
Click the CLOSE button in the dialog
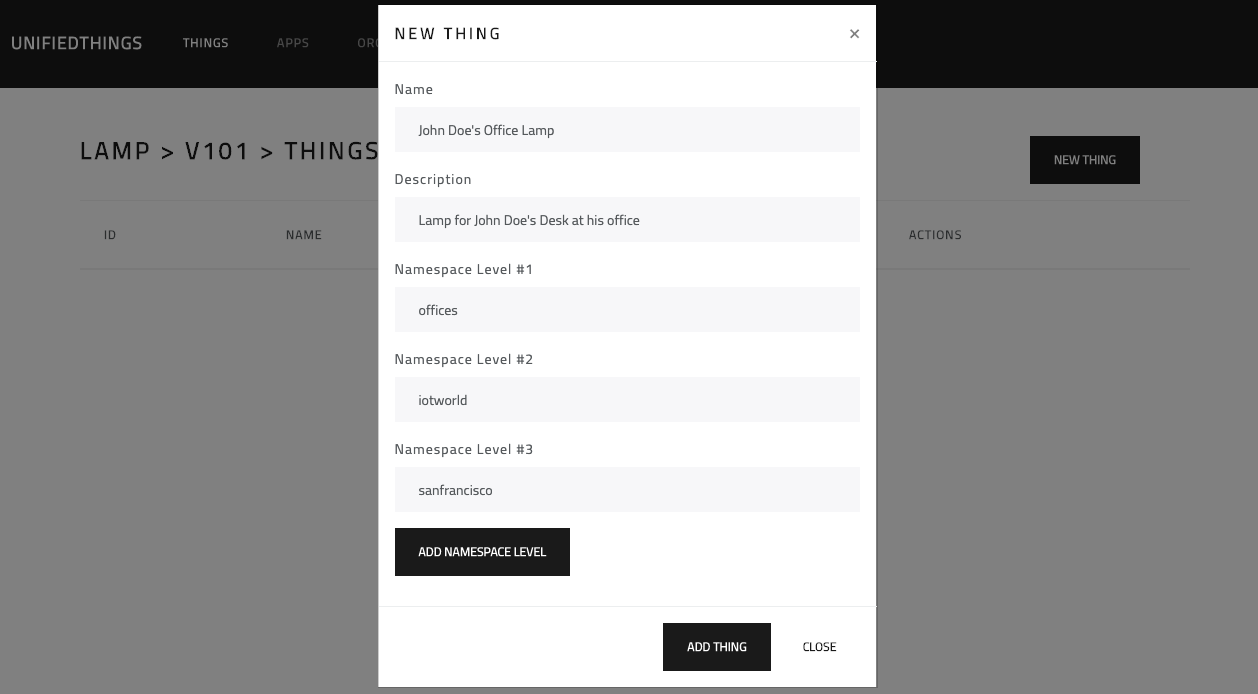pos(819,646)
